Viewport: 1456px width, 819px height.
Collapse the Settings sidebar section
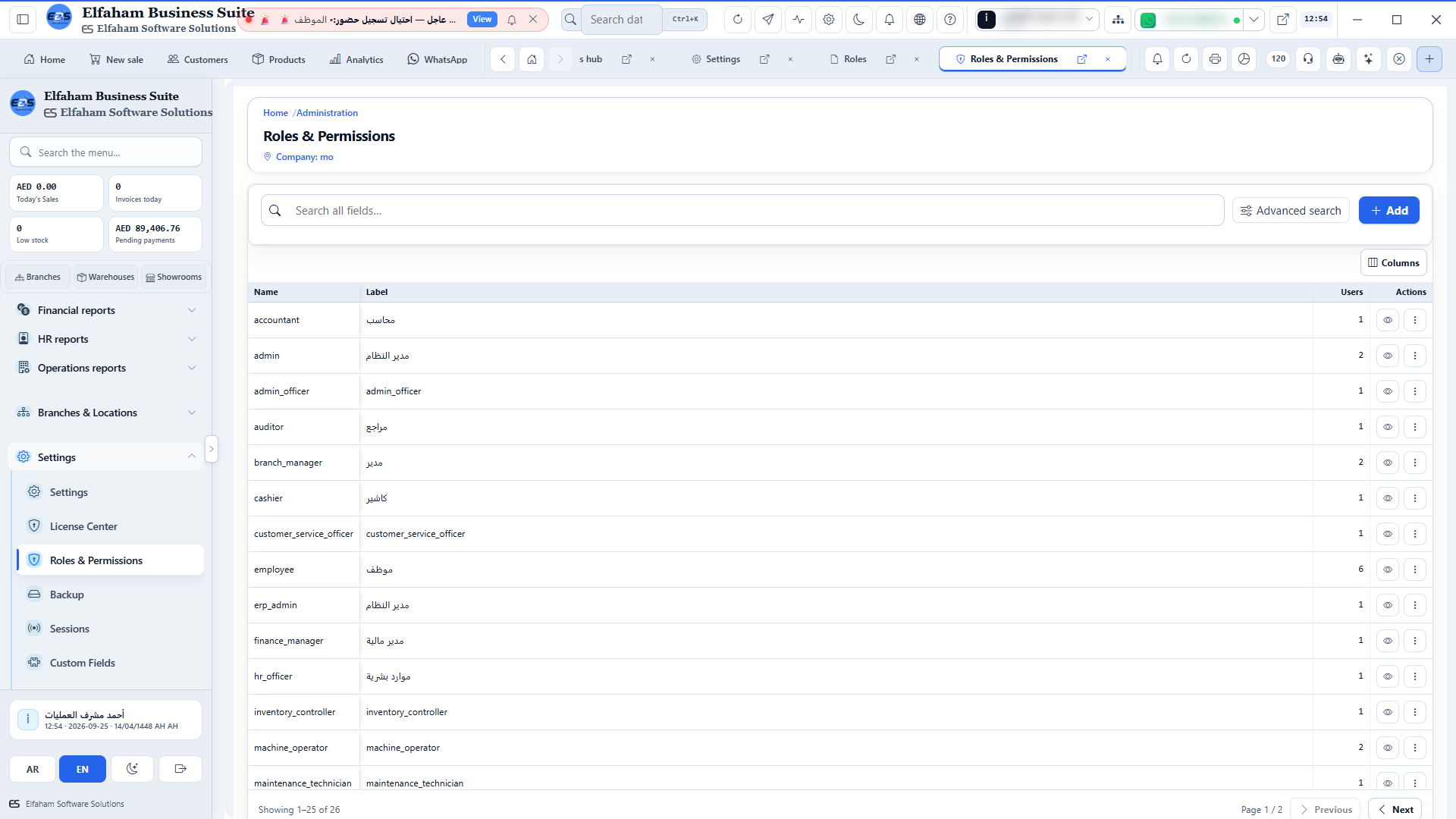[x=106, y=457]
